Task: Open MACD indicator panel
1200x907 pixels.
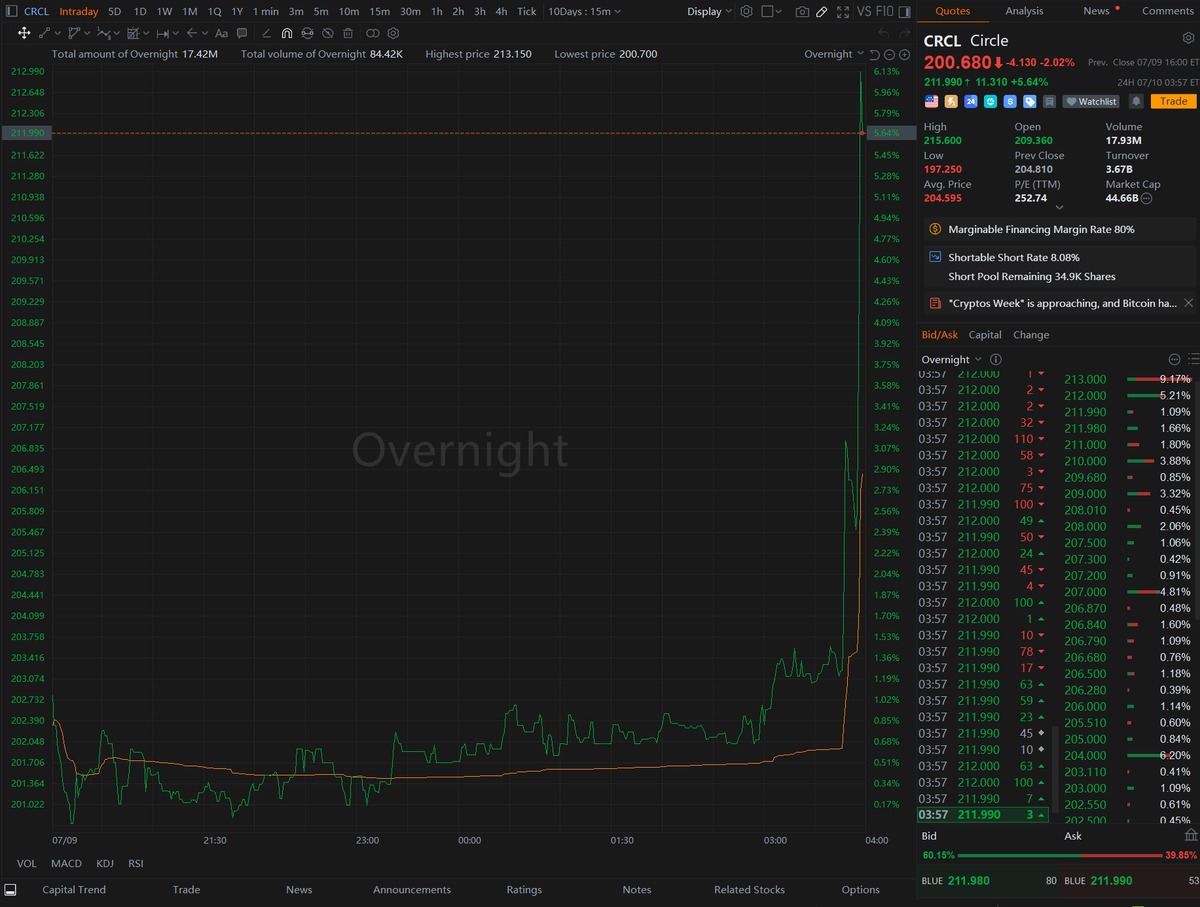Action: (x=66, y=863)
